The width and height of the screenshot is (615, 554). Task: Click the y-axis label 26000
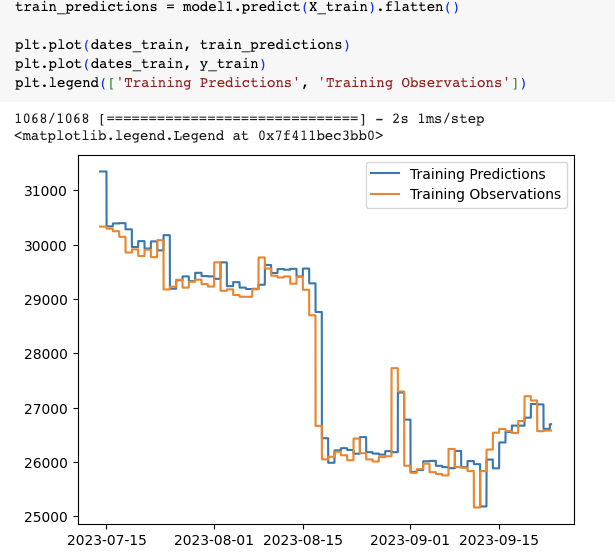point(45,463)
